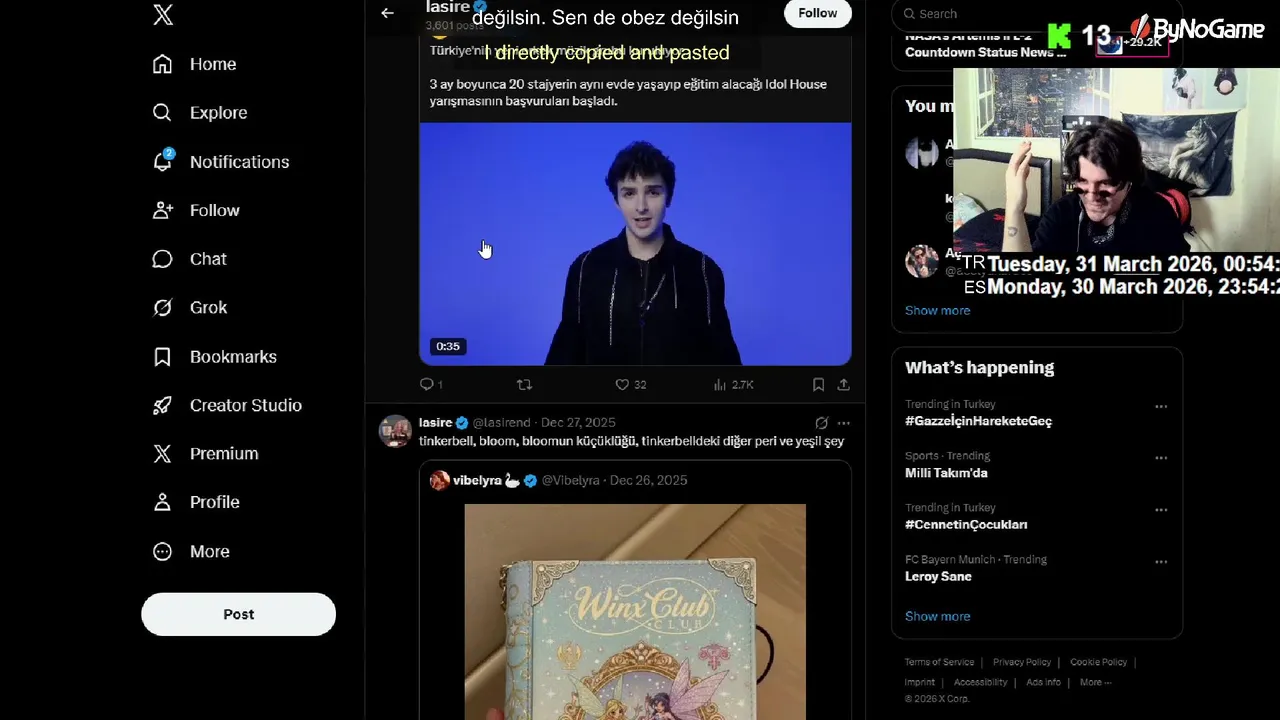The width and height of the screenshot is (1280, 720).
Task: Show more trends in What's happening
Action: tap(937, 616)
